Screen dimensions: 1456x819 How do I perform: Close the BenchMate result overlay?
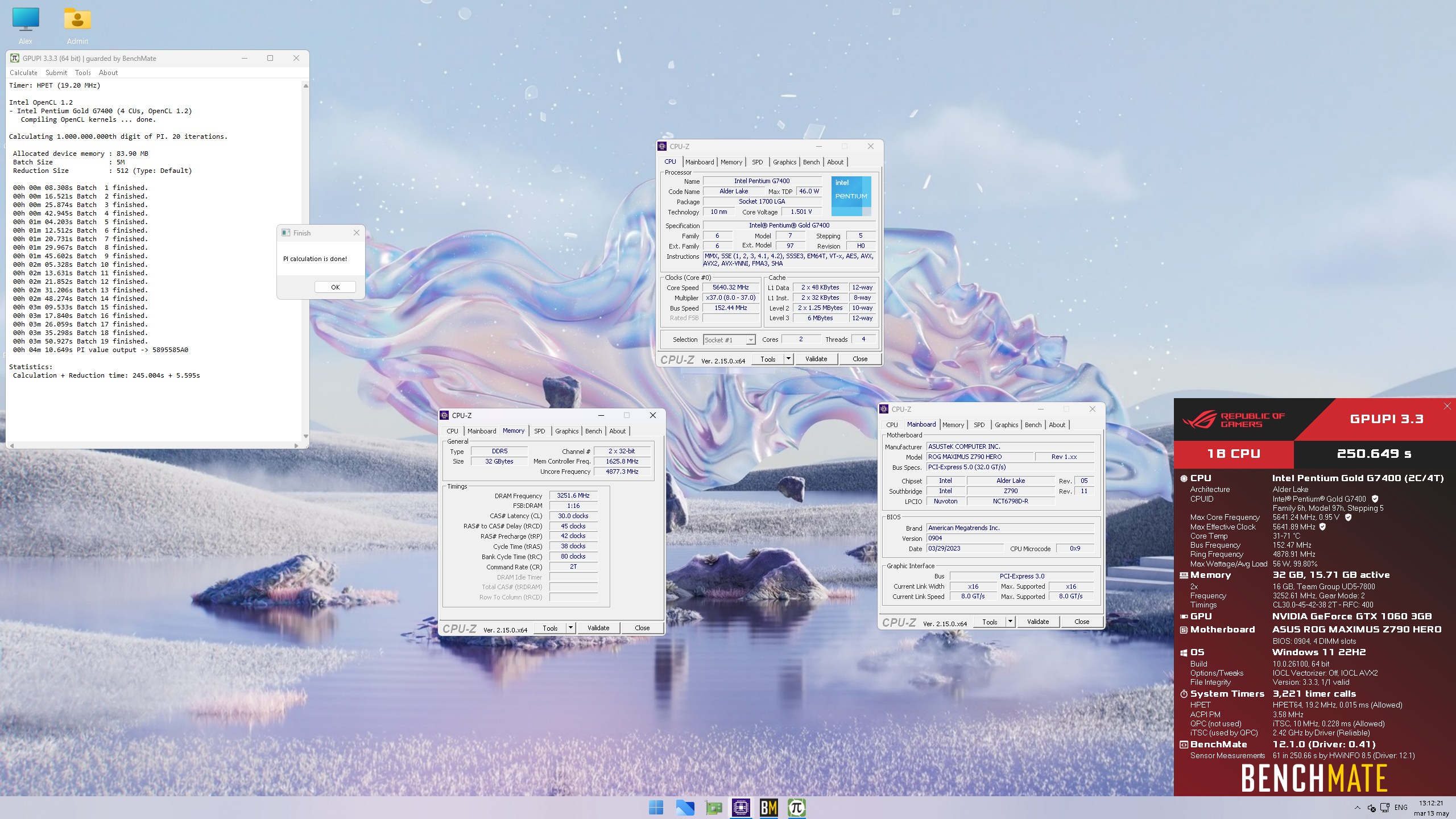tap(1447, 406)
